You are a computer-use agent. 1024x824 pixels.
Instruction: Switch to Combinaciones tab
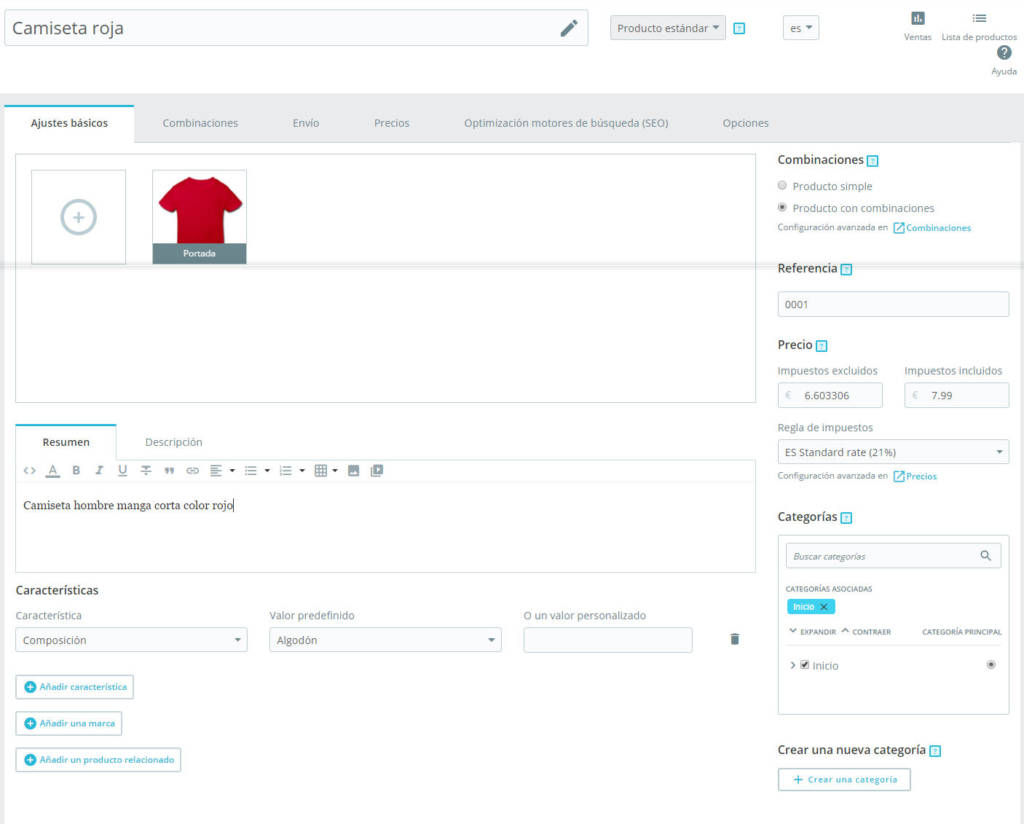200,123
